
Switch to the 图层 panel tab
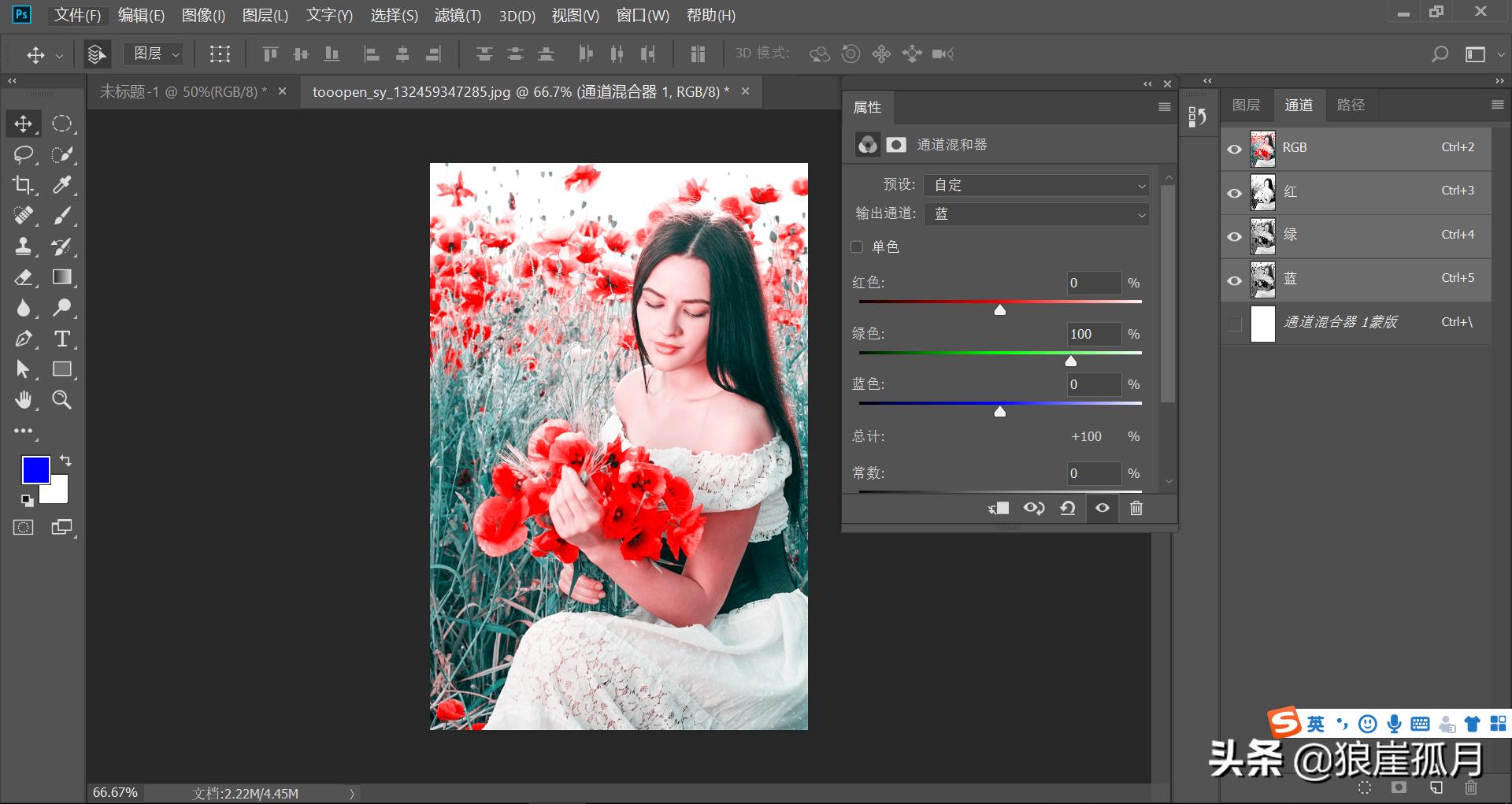(x=1246, y=106)
